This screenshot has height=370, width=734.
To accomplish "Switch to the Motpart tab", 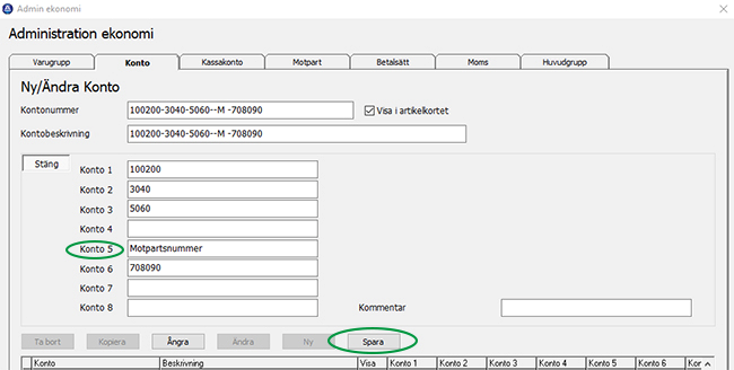I will 308,62.
